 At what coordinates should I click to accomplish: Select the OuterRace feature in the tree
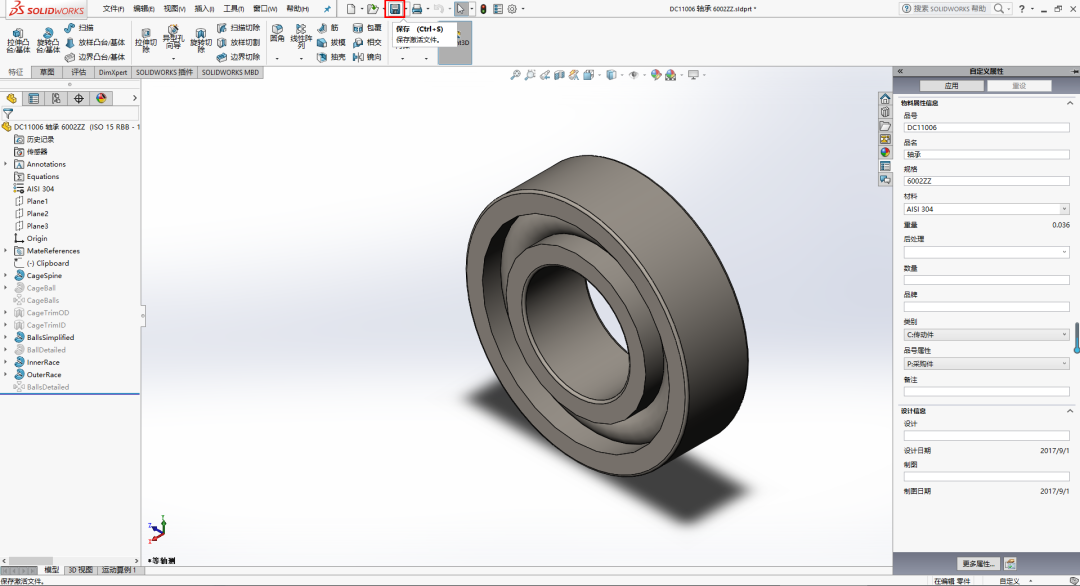click(43, 375)
